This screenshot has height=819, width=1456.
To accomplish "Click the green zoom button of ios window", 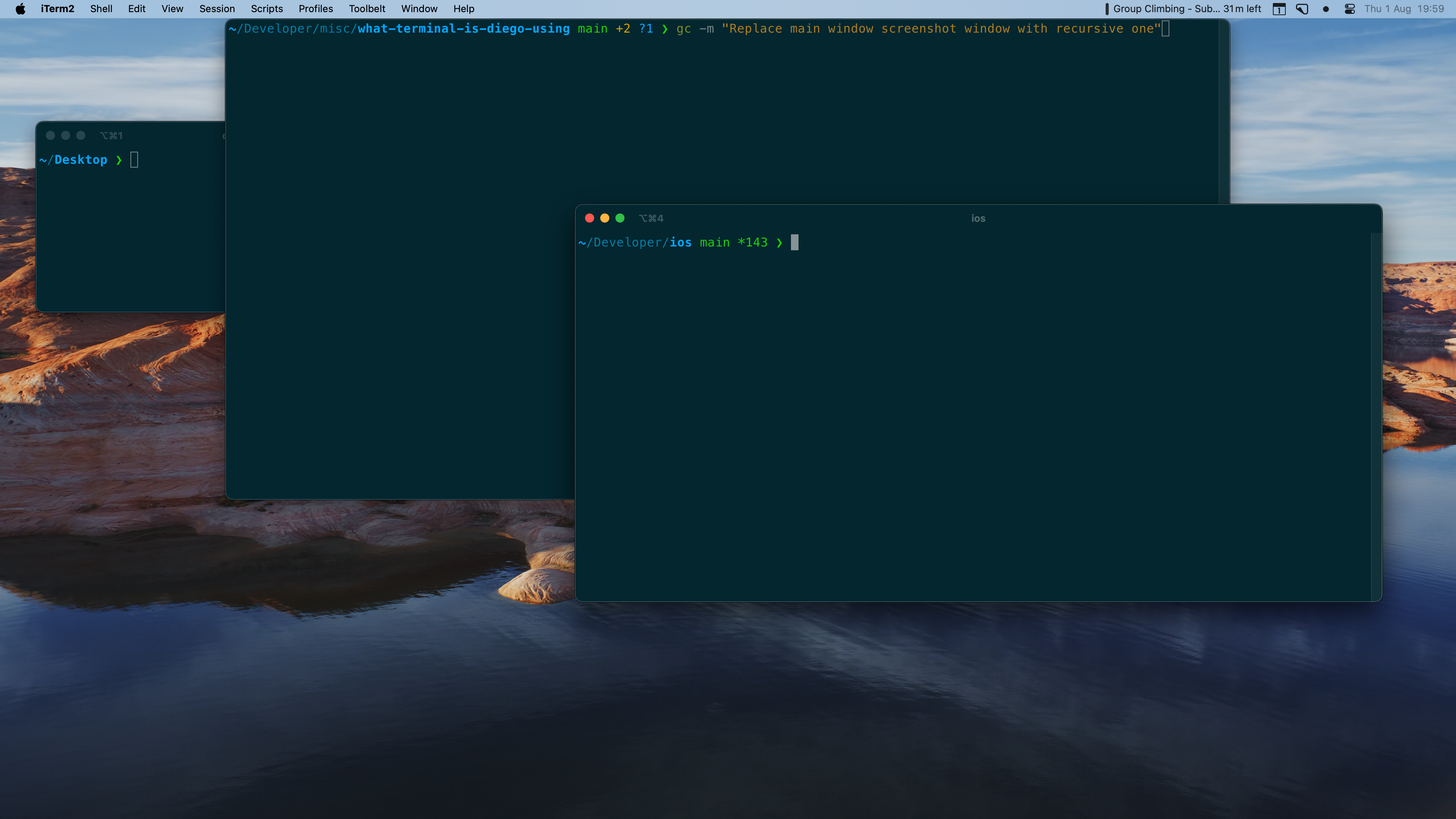I will point(620,218).
